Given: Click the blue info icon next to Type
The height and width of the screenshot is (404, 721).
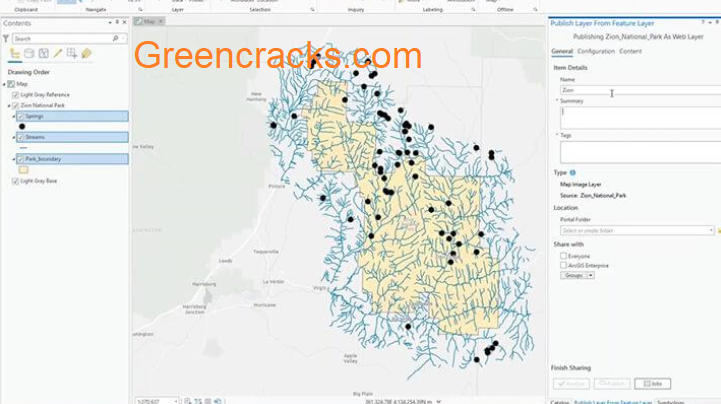Looking at the screenshot, I should point(572,173).
